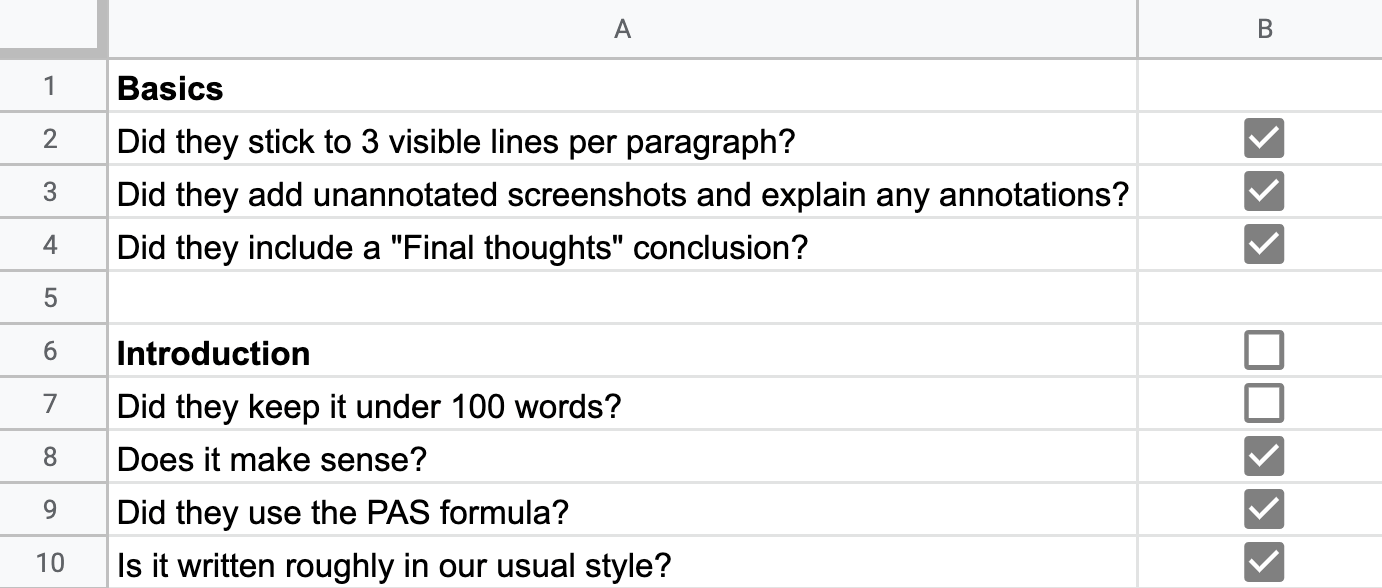
Task: Check the checkbox beside Introduction
Action: click(x=1263, y=351)
